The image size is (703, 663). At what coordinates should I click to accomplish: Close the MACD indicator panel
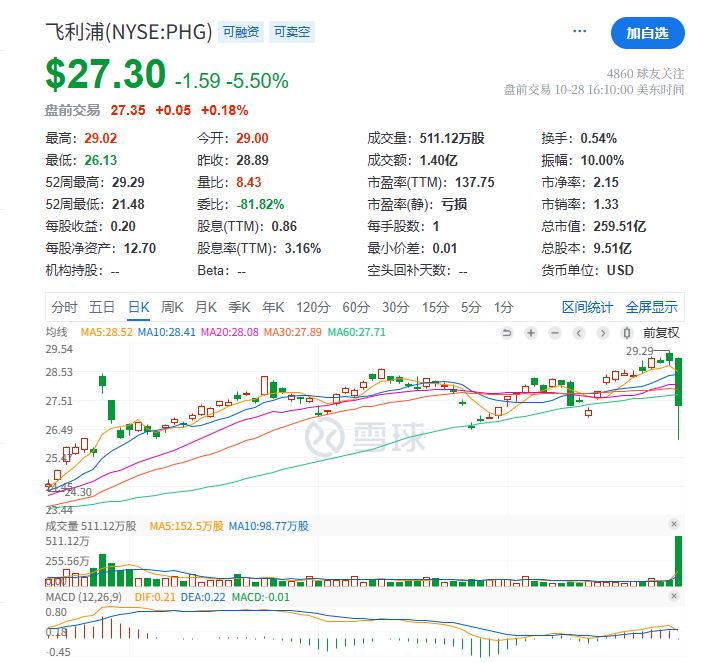click(x=674, y=597)
